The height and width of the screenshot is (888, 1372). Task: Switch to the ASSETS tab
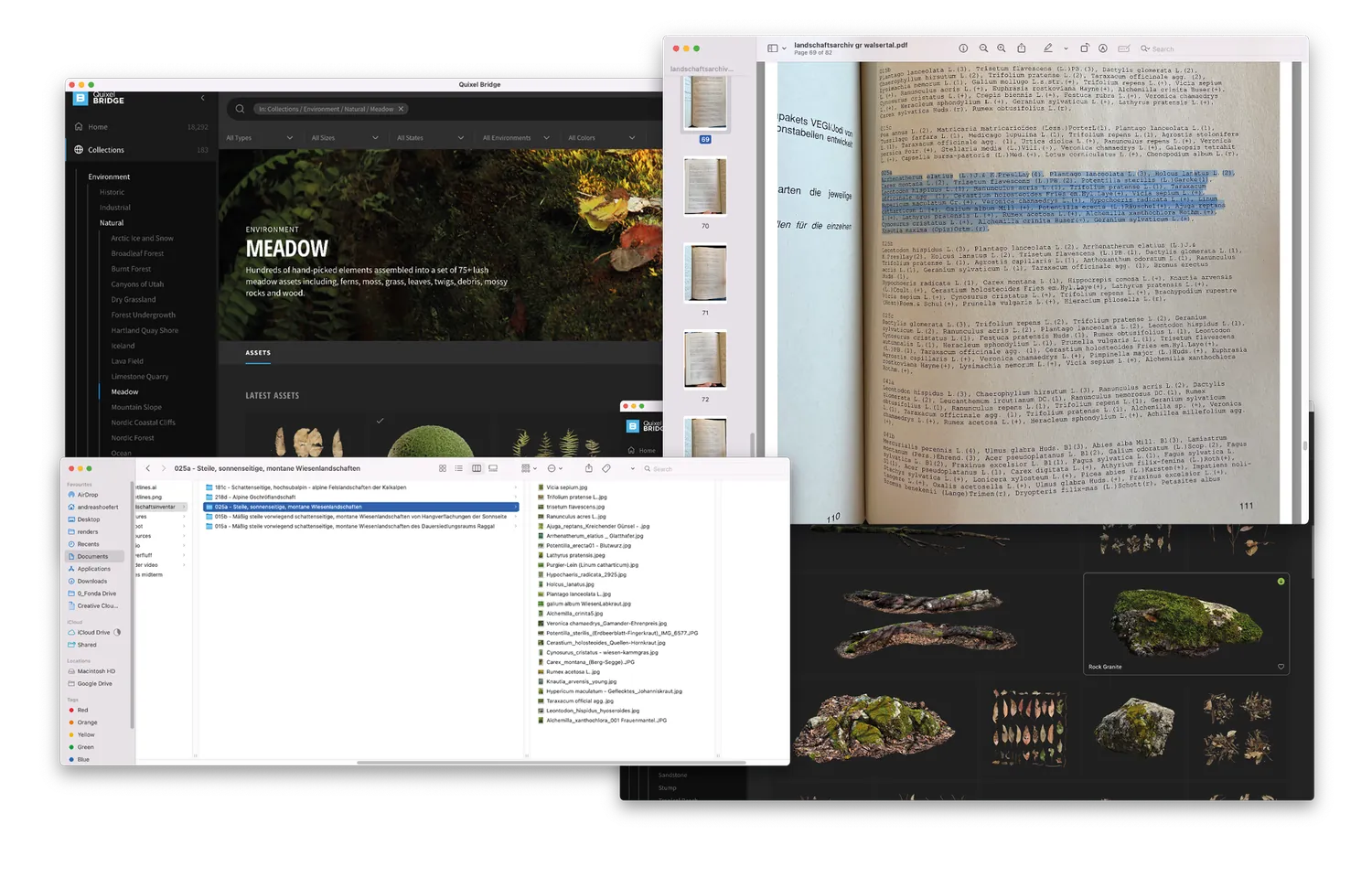(258, 353)
